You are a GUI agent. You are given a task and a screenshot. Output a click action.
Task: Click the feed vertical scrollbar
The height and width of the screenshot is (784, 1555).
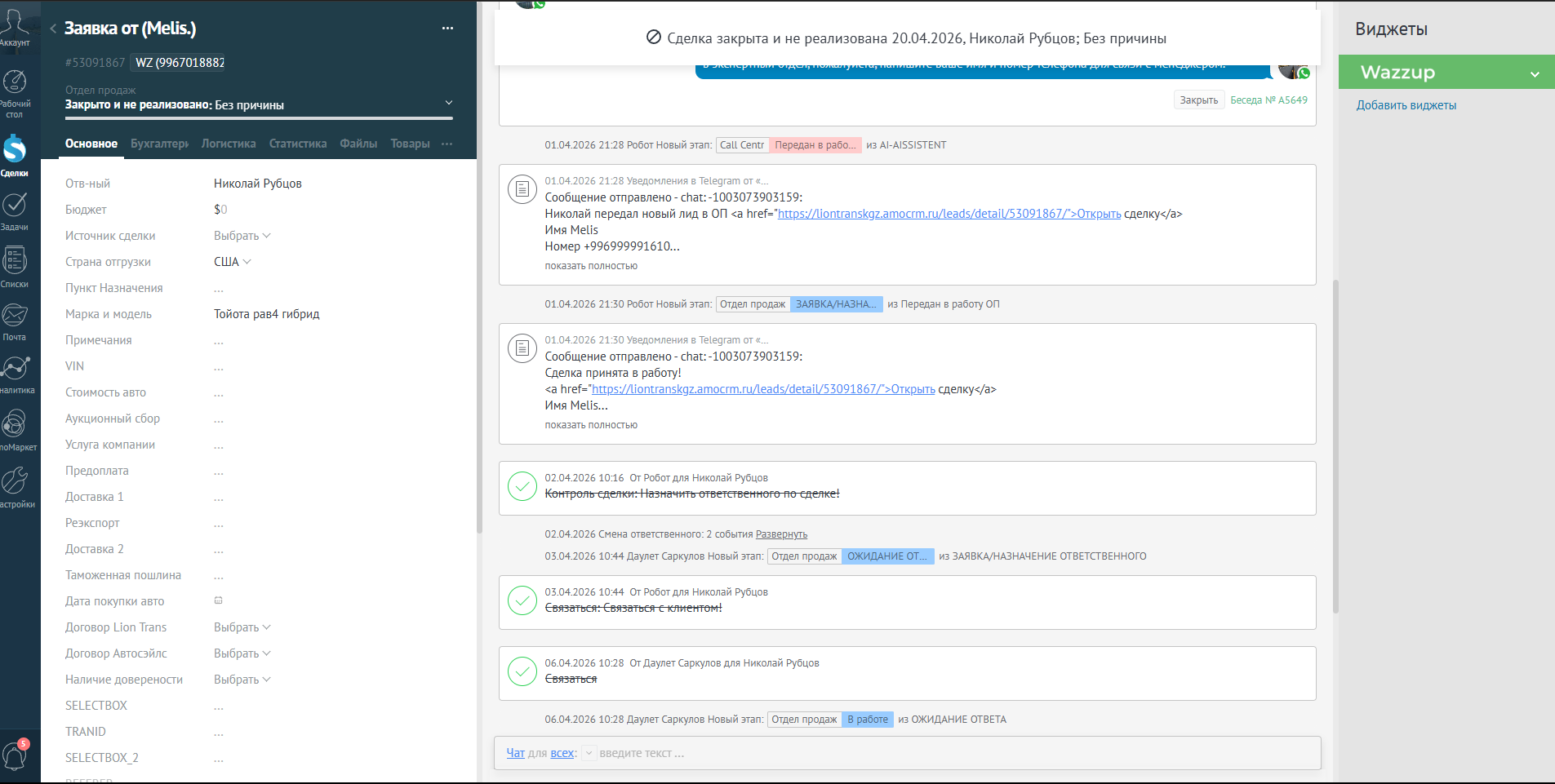[x=1335, y=445]
